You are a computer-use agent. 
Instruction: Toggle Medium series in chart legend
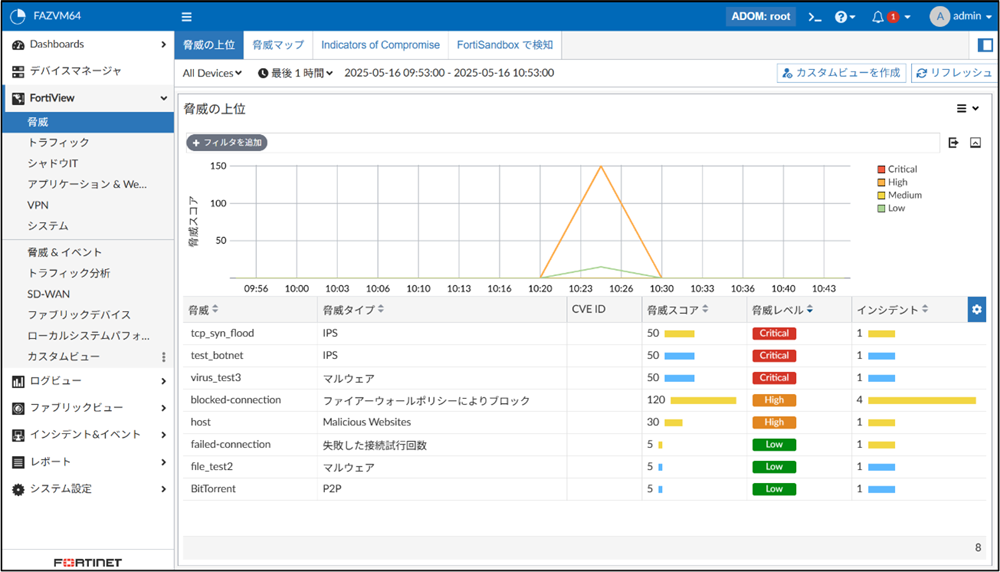click(899, 195)
